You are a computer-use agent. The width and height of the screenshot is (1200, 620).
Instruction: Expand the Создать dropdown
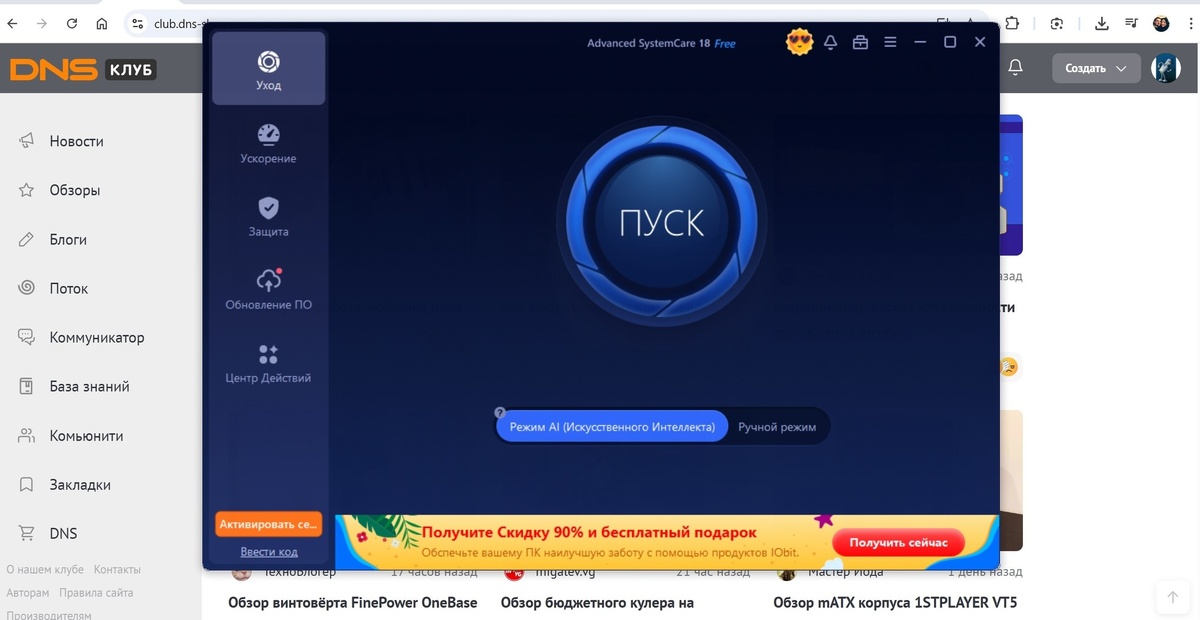pos(1096,68)
